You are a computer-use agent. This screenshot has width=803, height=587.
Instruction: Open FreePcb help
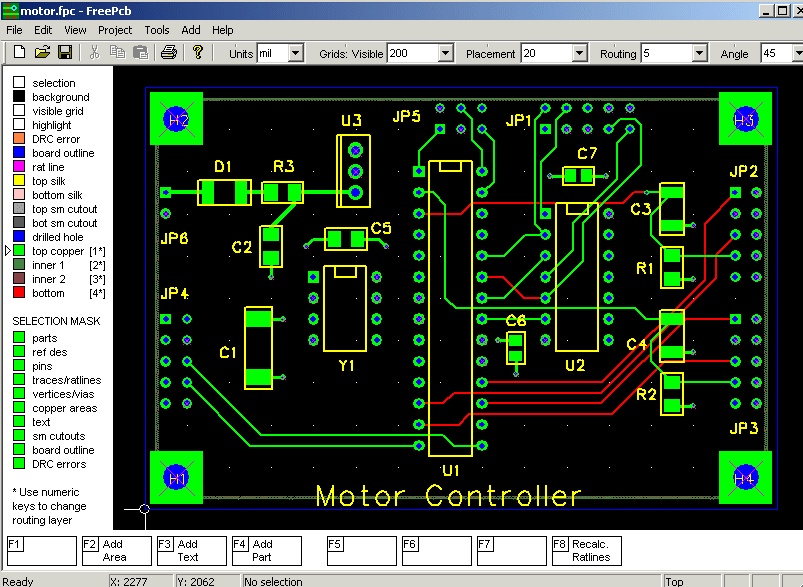[196, 51]
